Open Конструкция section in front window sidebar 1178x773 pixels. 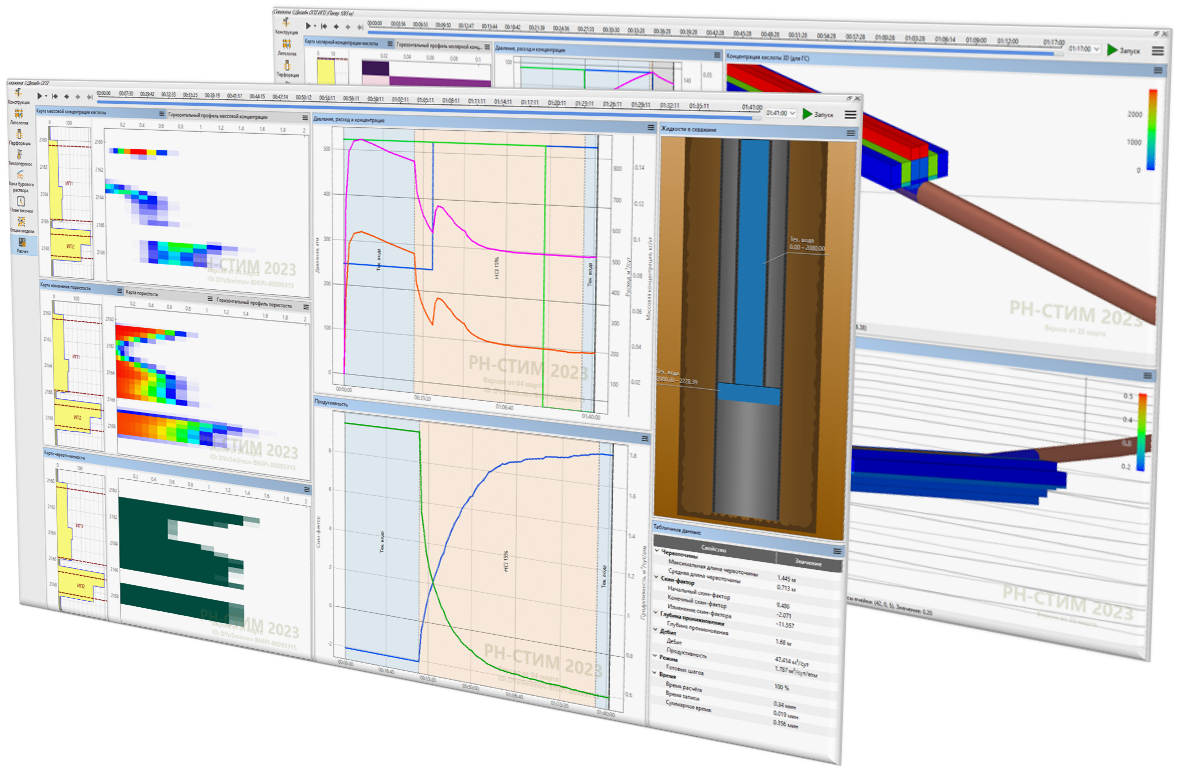pos(19,96)
